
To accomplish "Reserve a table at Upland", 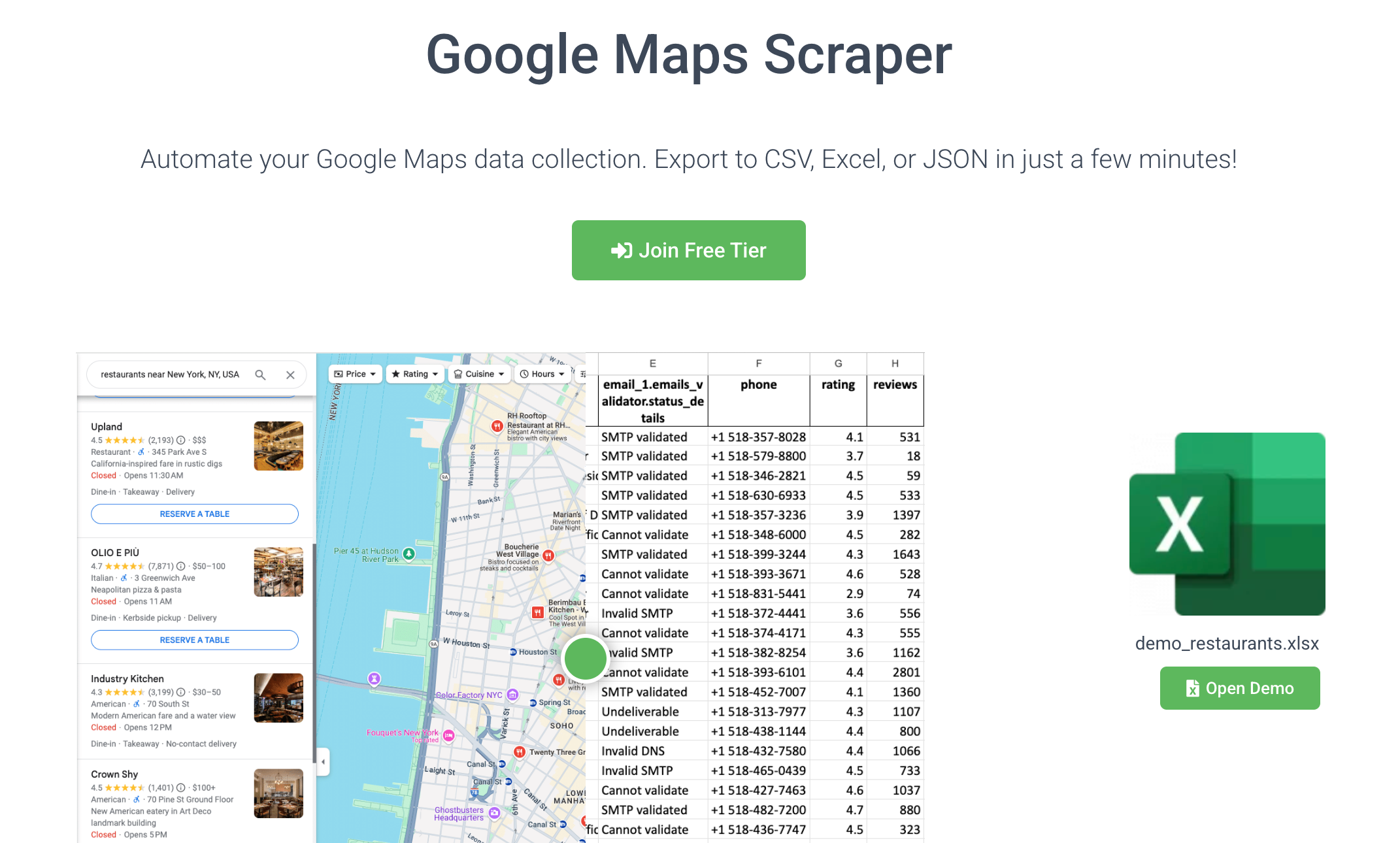I will click(x=195, y=514).
